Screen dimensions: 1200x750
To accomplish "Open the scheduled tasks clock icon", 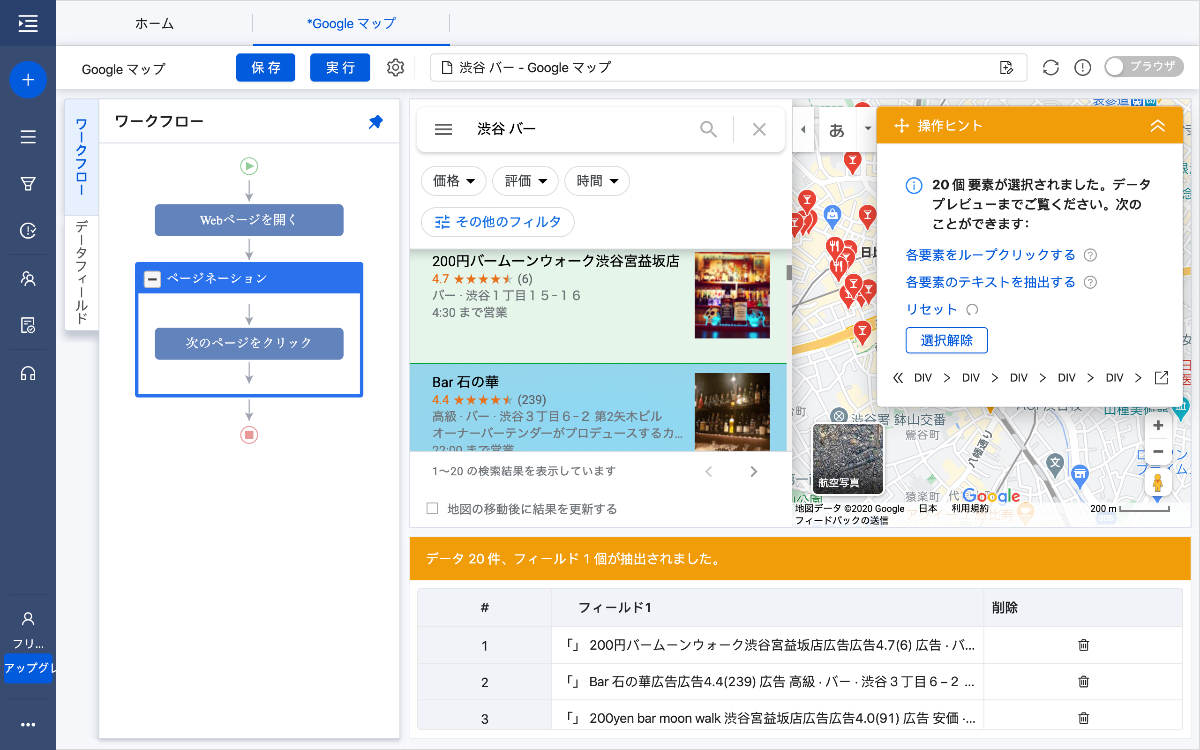I will coord(28,231).
